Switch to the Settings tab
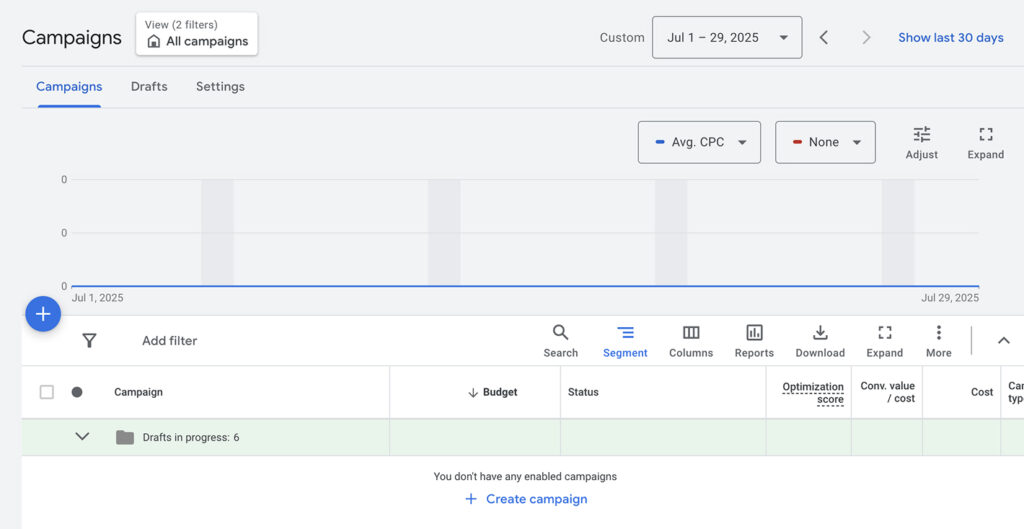This screenshot has height=529, width=1024. pyautogui.click(x=220, y=87)
